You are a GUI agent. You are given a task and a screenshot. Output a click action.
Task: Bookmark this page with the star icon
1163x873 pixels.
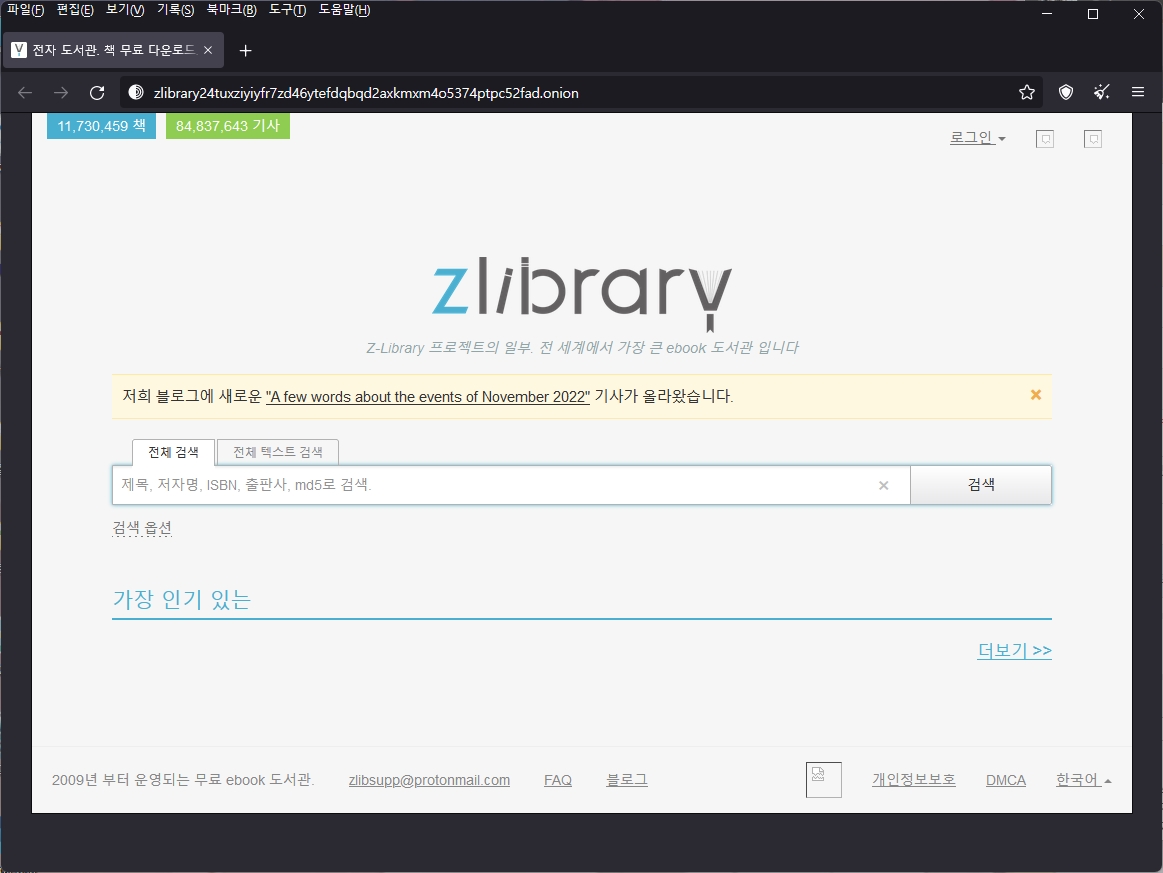click(1027, 92)
